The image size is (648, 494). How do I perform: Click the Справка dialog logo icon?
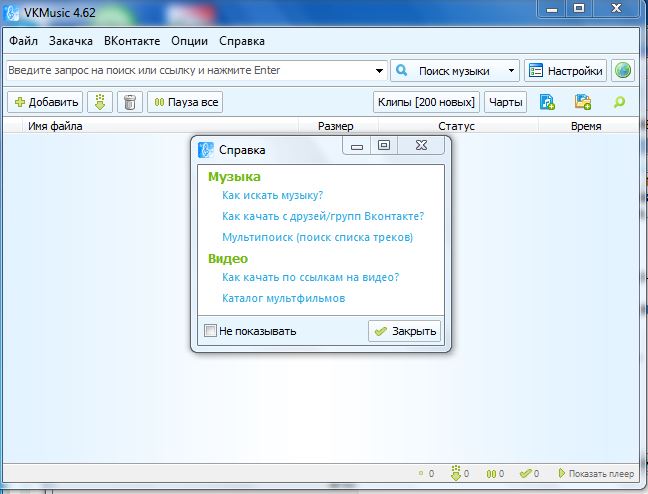click(206, 150)
